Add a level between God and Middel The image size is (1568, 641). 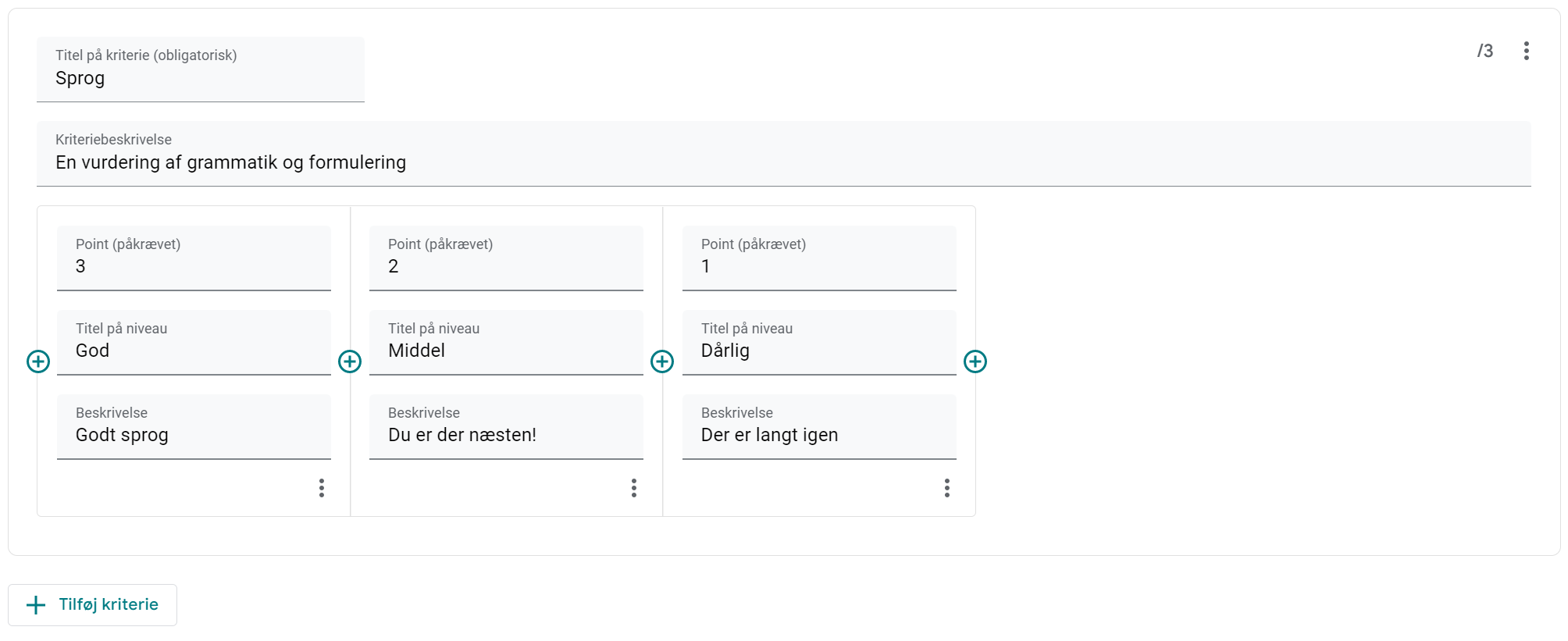pos(350,361)
